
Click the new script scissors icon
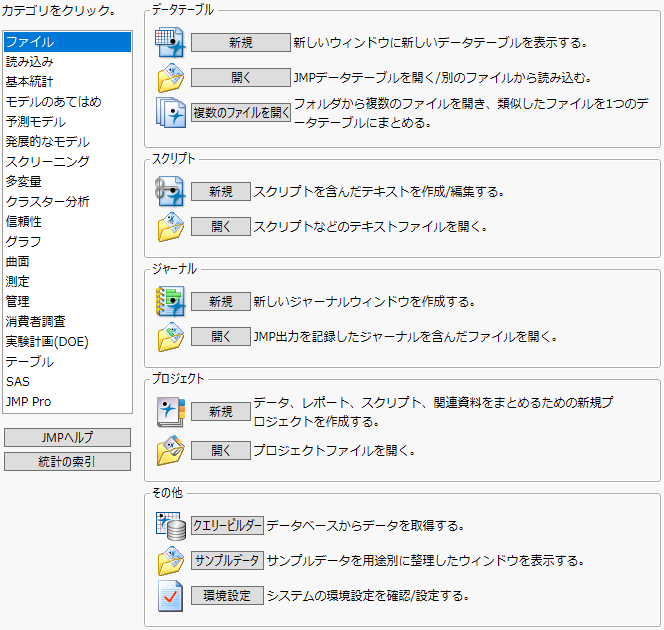[x=170, y=191]
